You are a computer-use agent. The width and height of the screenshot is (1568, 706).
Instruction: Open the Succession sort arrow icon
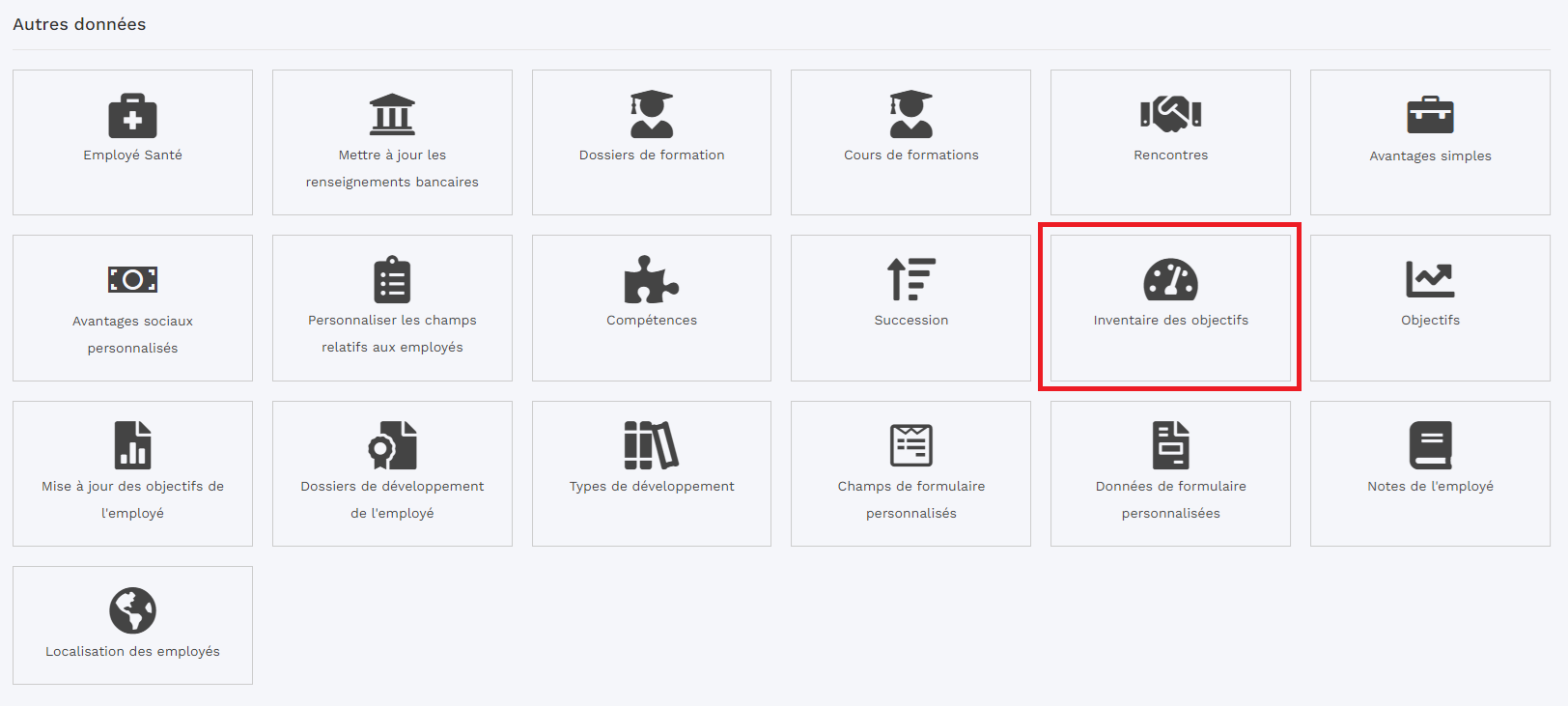tap(910, 280)
